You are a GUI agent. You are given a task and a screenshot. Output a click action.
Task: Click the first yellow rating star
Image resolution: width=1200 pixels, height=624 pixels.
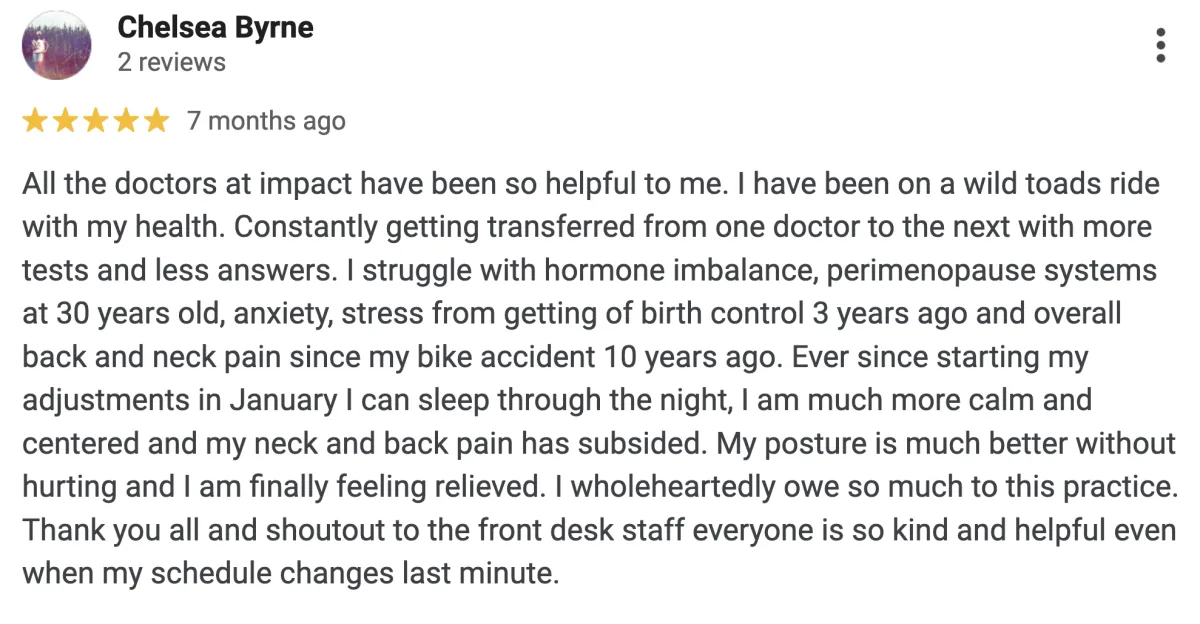coord(35,122)
